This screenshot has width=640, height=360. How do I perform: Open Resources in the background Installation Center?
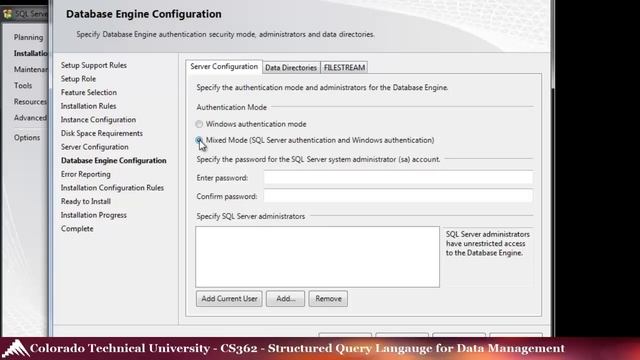(x=30, y=102)
